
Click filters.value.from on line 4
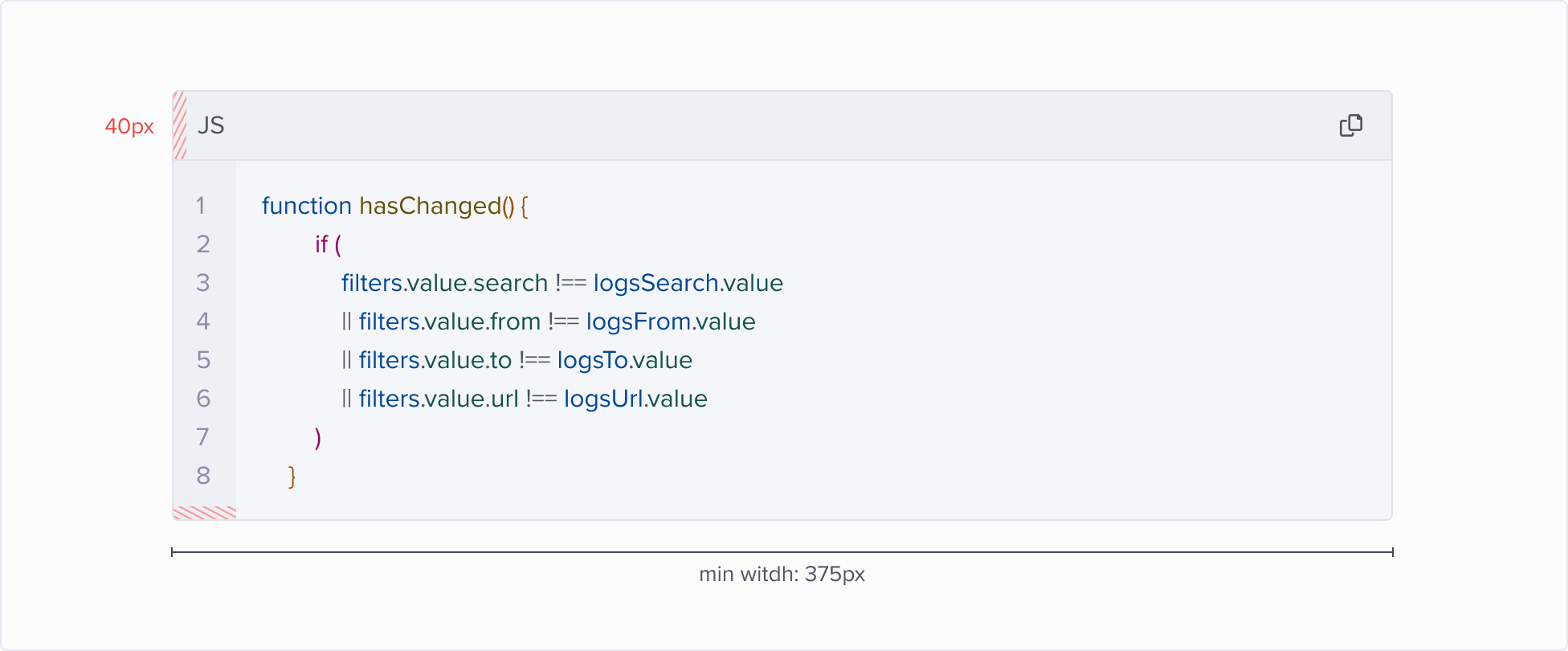tap(449, 321)
